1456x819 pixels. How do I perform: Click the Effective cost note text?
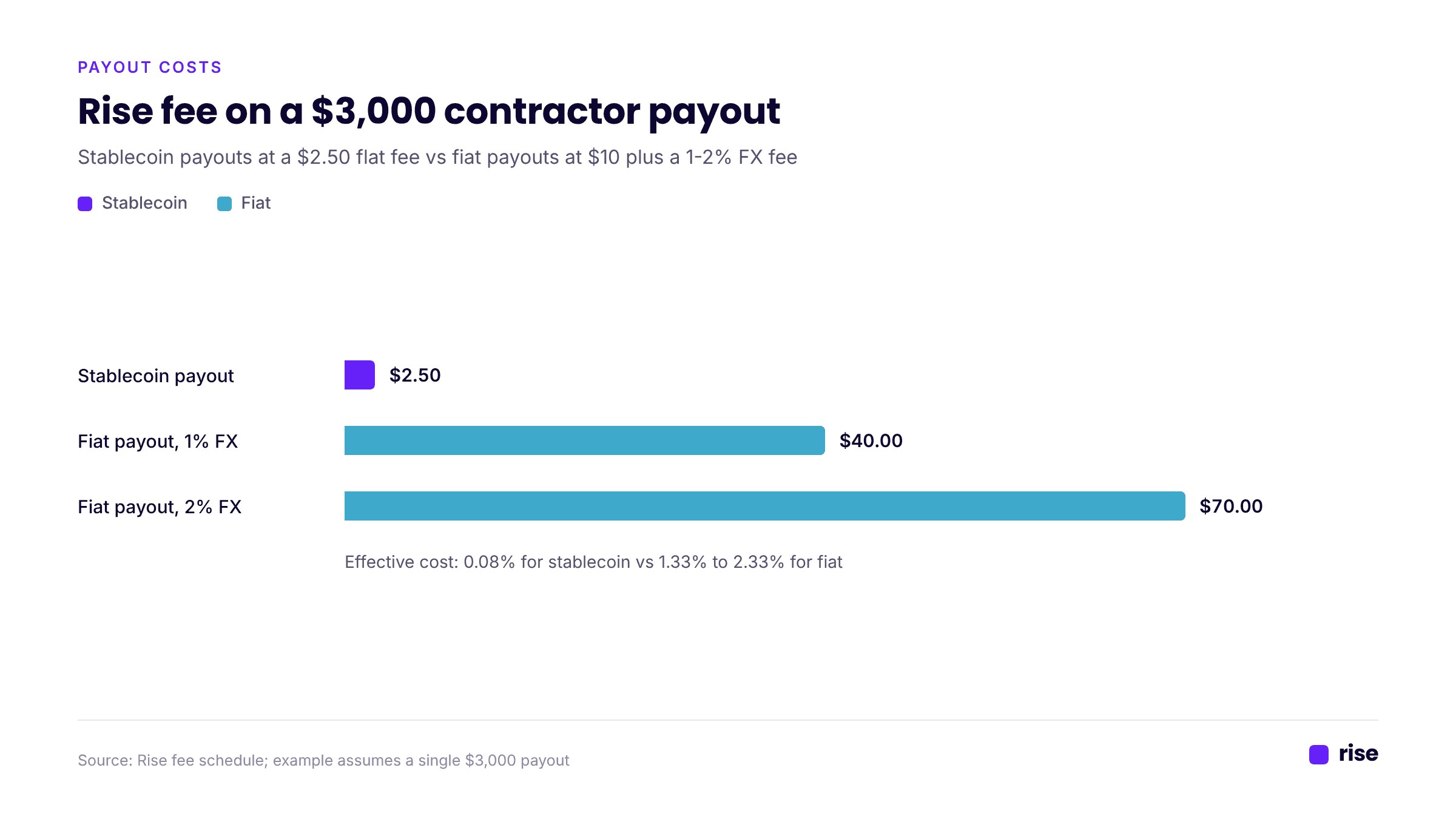tap(593, 562)
